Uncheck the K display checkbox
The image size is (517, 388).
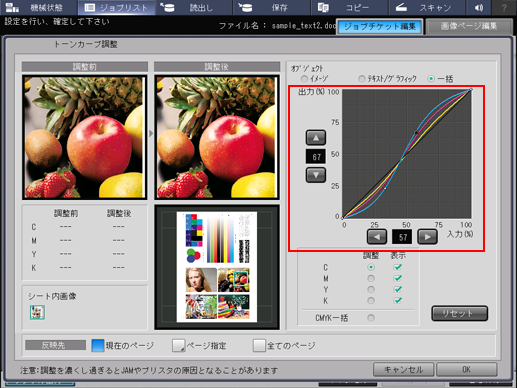pos(398,300)
